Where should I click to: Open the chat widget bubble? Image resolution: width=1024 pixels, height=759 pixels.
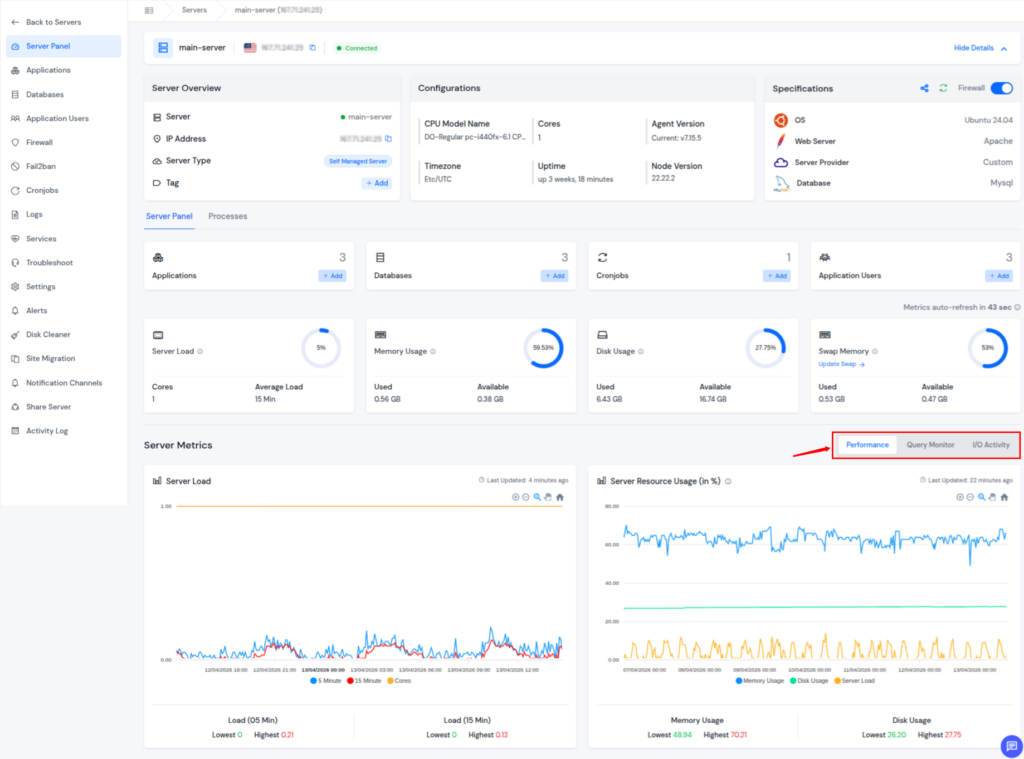1012,746
